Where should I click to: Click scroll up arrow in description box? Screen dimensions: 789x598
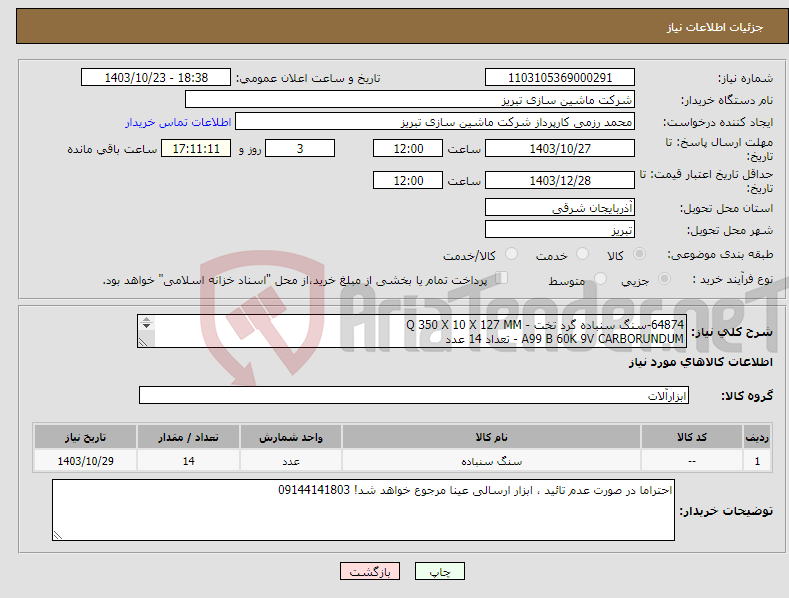pyautogui.click(x=146, y=320)
